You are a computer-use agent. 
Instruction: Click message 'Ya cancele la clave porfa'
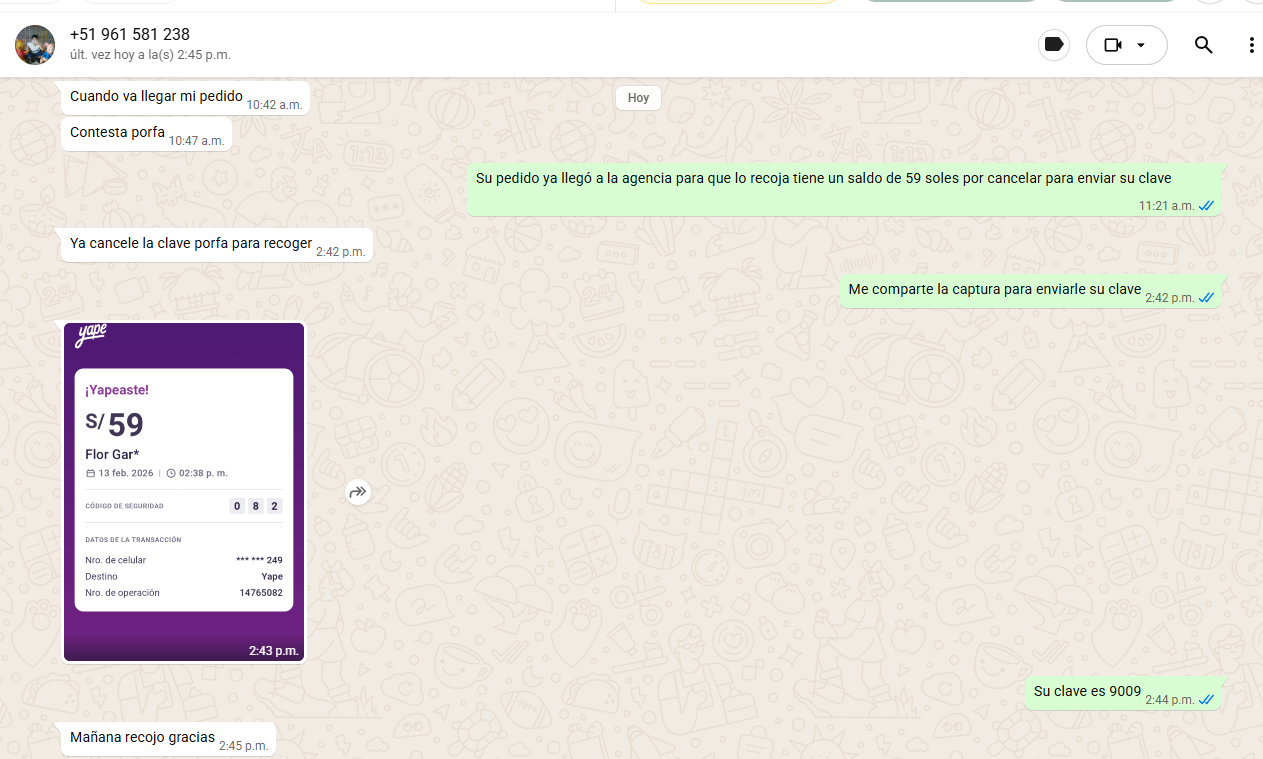(190, 243)
